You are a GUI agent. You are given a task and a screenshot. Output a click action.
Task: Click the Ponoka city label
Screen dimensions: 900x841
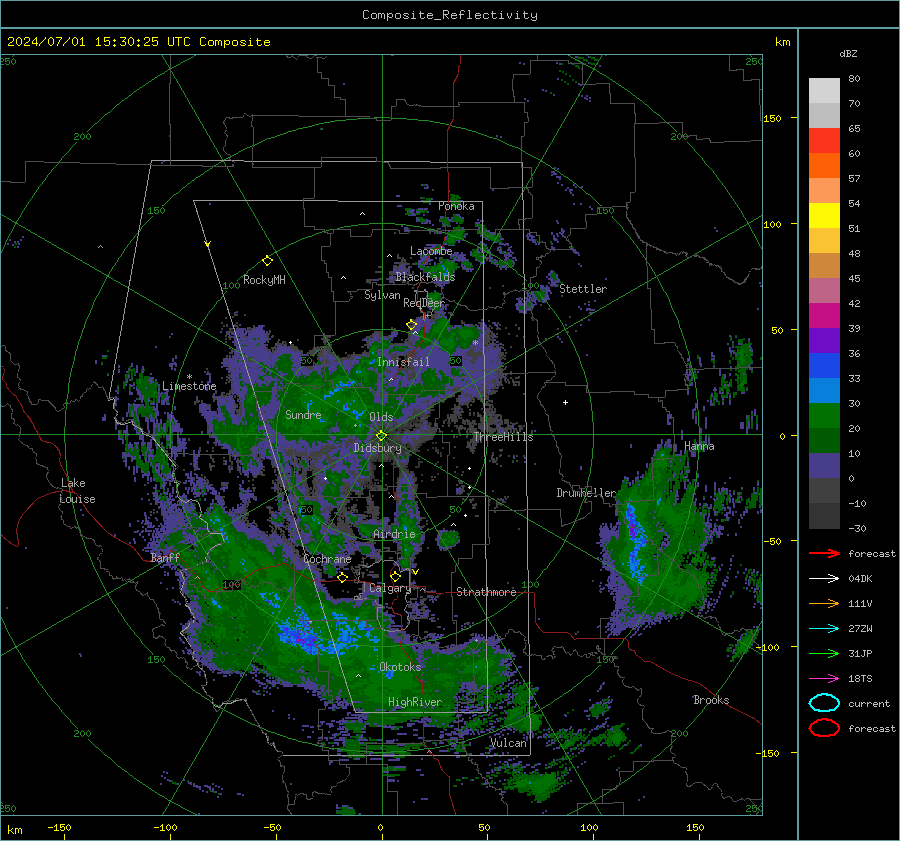(x=456, y=206)
